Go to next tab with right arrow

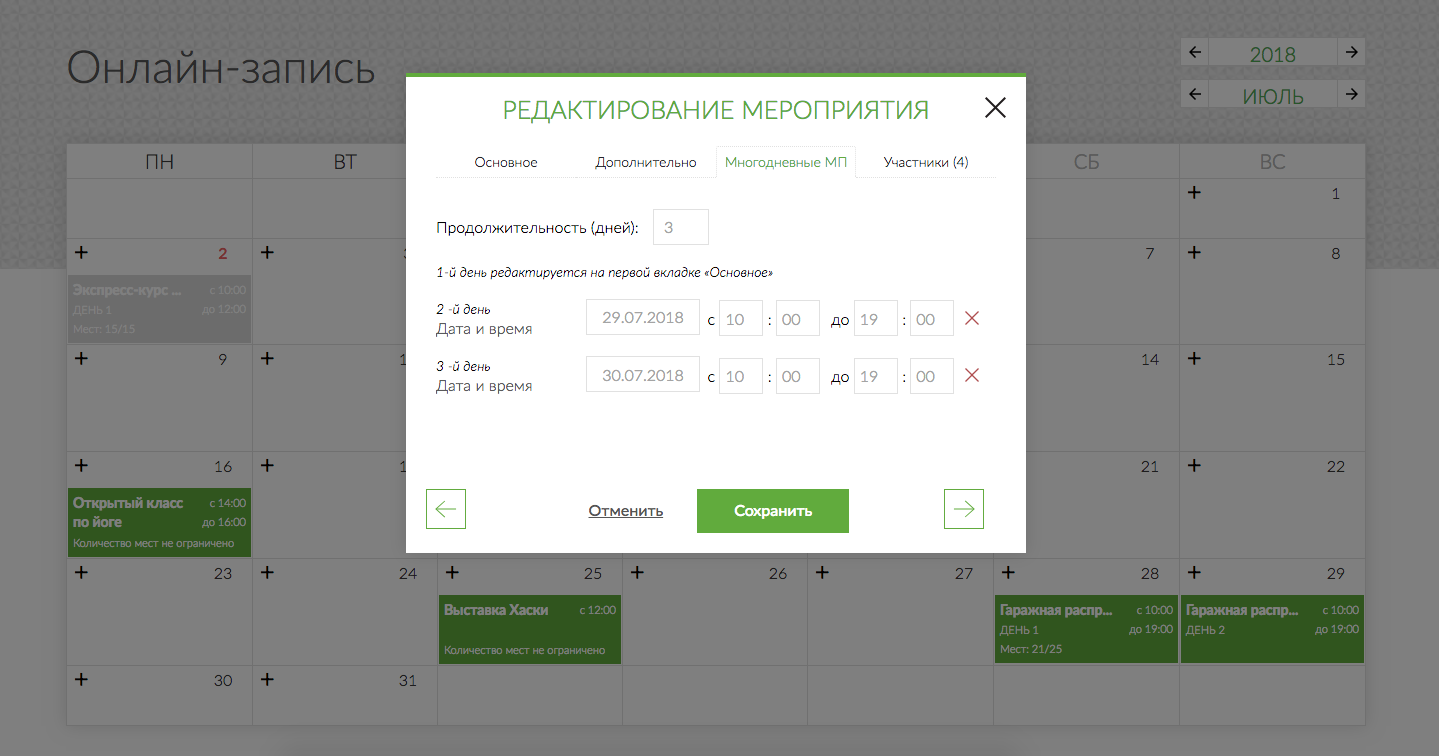pyautogui.click(x=963, y=509)
